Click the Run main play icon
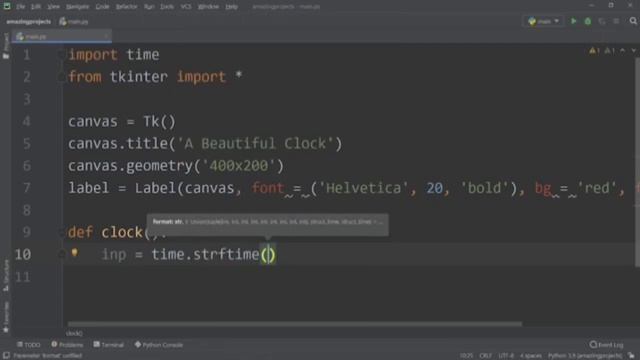Viewport: 640px width, 360px height. coord(573,21)
